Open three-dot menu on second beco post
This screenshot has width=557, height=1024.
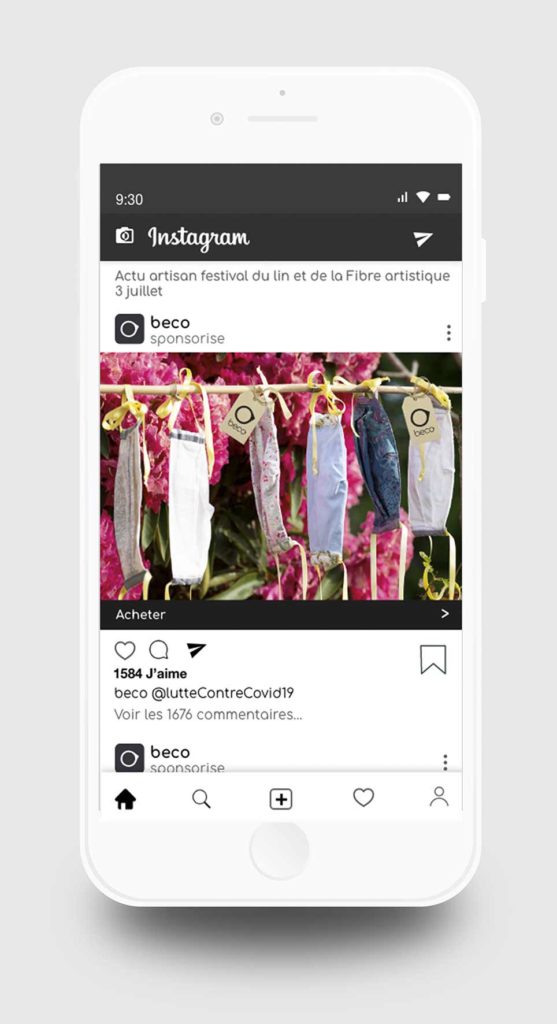[x=445, y=763]
